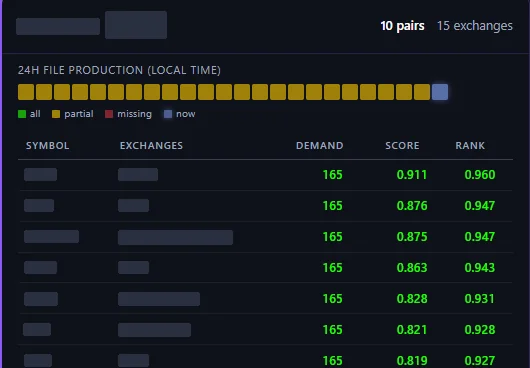
Task: Select rank value 0.960
Action: [480, 175]
